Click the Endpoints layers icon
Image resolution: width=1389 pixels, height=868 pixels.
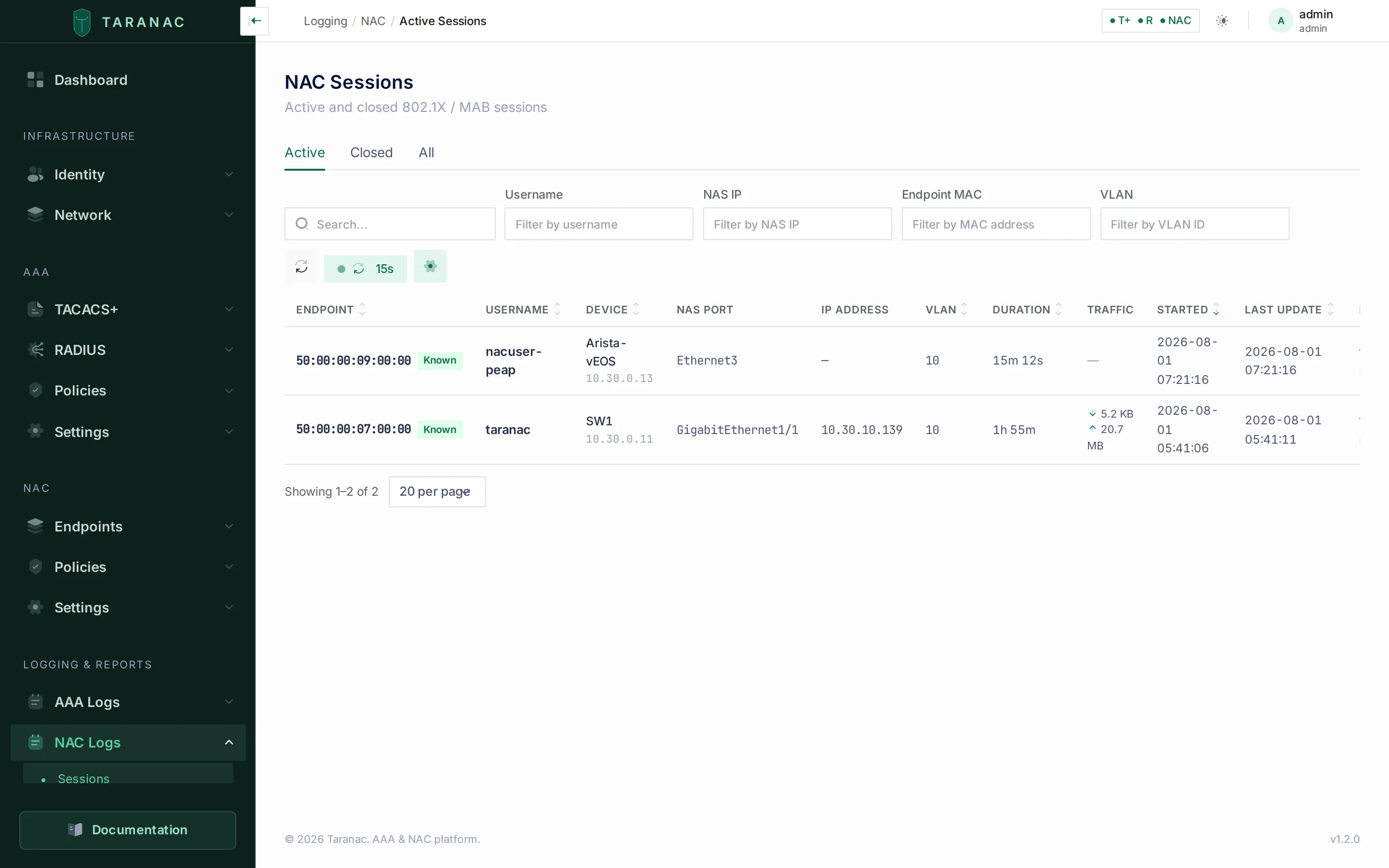click(36, 526)
